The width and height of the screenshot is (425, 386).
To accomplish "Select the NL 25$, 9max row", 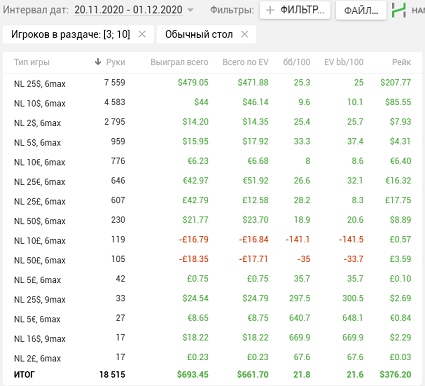I will pyautogui.click(x=212, y=299).
